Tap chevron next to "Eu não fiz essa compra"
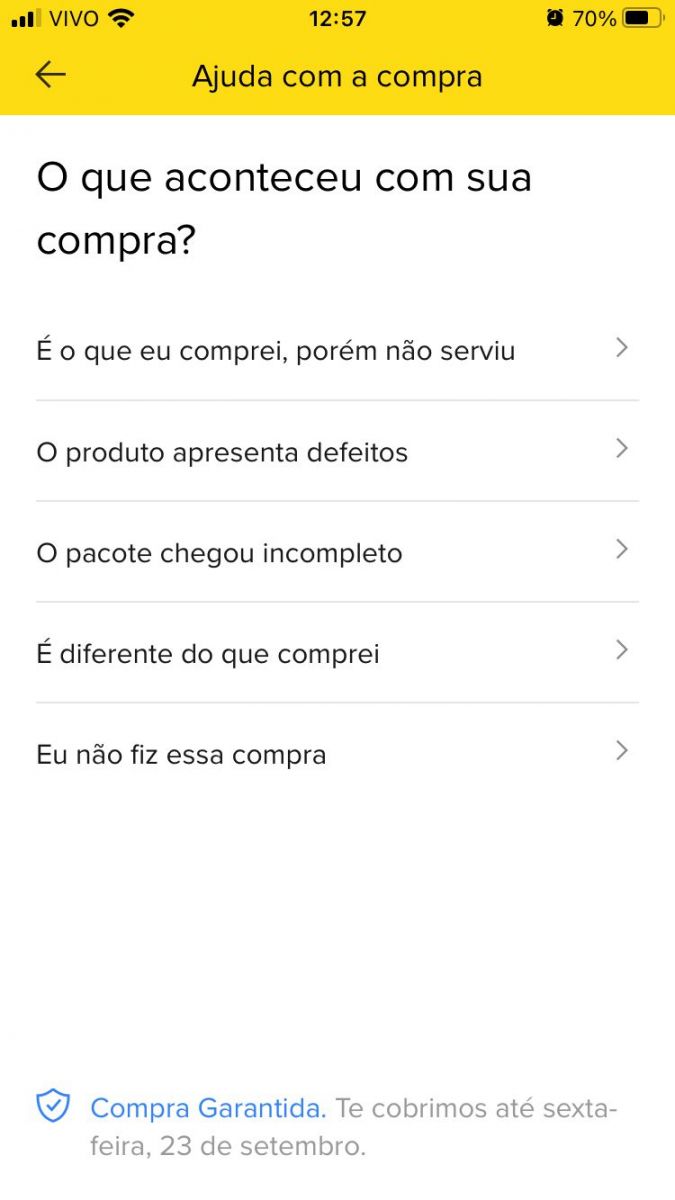Image resolution: width=675 pixels, height=1200 pixels. [x=622, y=751]
